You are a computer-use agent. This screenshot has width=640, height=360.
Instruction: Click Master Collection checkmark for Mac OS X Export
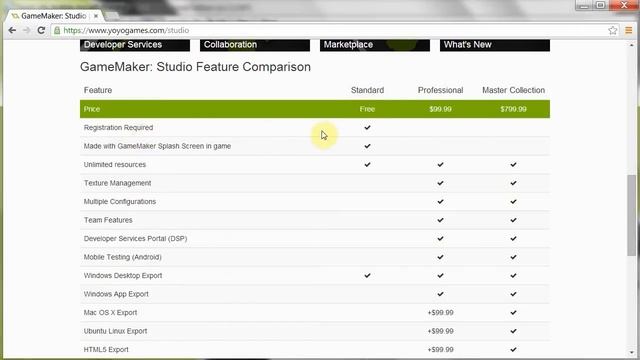(513, 313)
